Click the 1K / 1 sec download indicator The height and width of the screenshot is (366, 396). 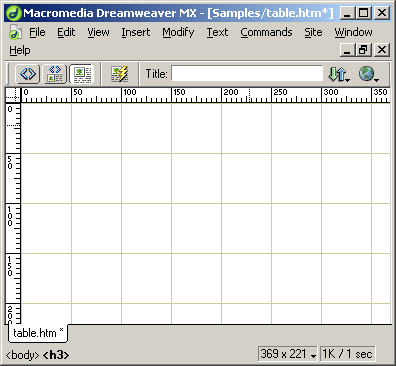click(347, 354)
